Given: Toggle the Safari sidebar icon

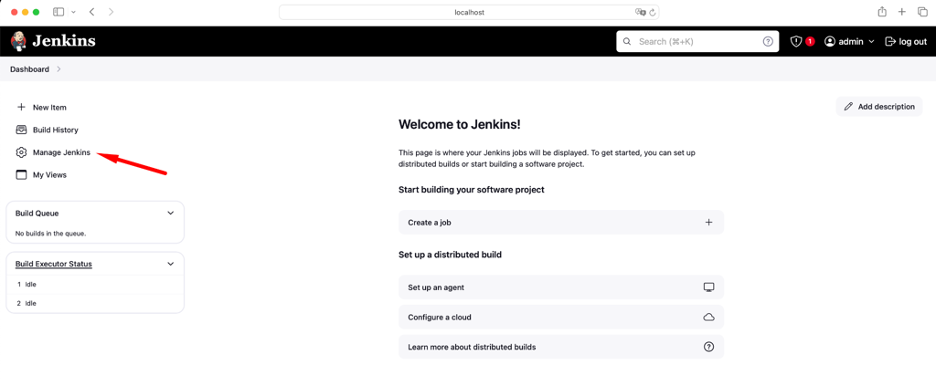Looking at the screenshot, I should [58, 11].
